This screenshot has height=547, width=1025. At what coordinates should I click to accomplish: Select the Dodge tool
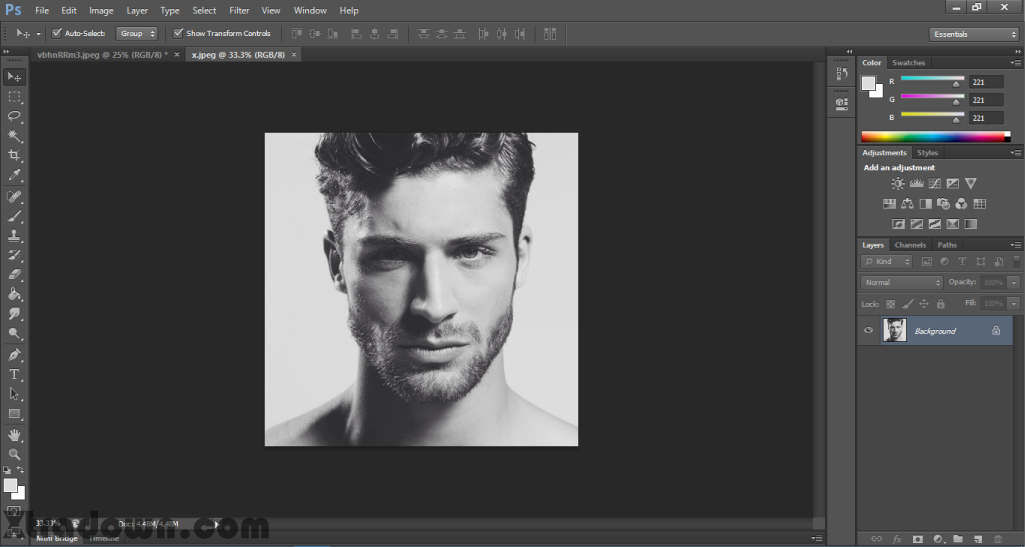click(14, 334)
